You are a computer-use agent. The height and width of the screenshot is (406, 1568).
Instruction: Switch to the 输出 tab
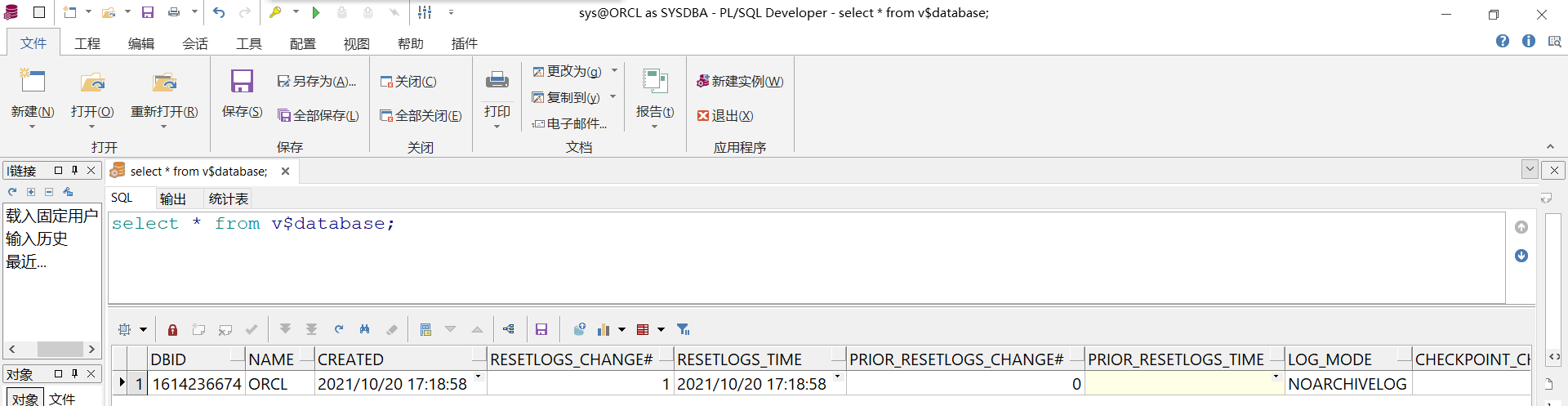point(173,199)
